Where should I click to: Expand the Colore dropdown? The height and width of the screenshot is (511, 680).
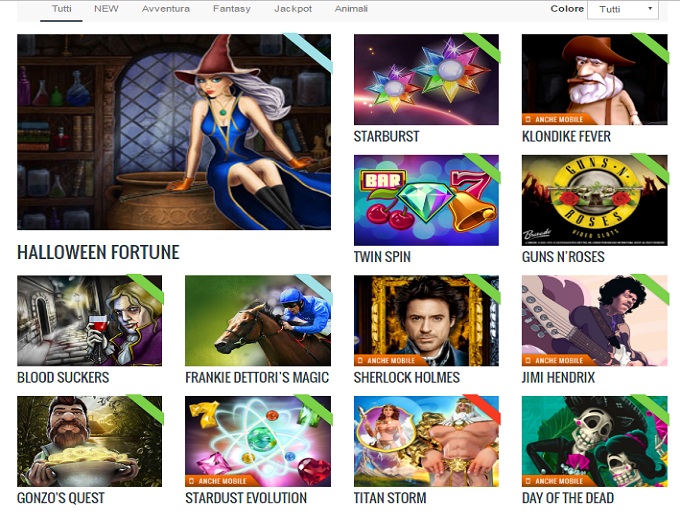tap(623, 9)
